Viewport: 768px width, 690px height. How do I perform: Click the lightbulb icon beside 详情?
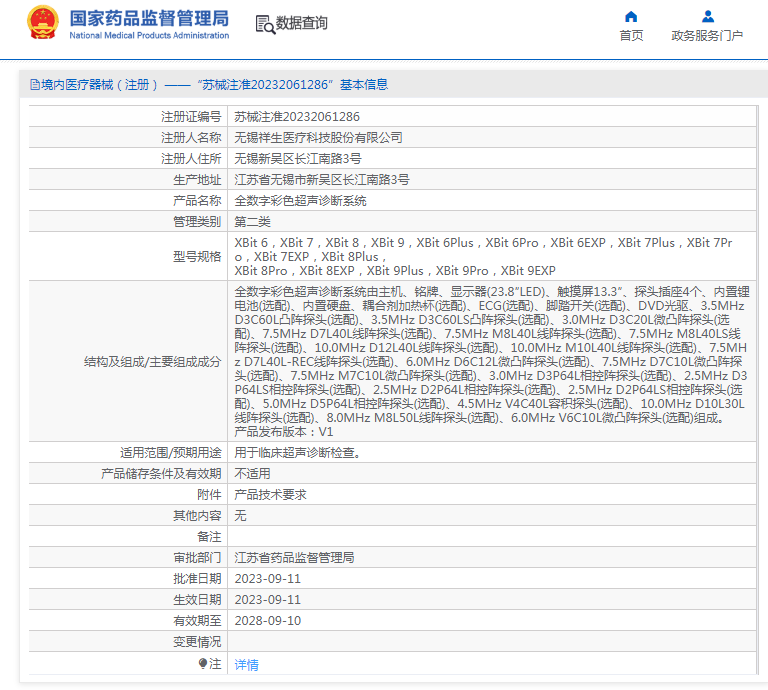[x=203, y=664]
